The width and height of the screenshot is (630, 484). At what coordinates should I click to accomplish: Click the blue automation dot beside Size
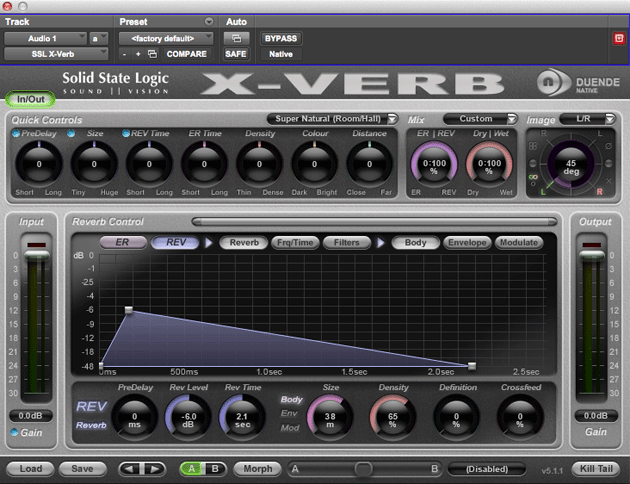(x=71, y=133)
